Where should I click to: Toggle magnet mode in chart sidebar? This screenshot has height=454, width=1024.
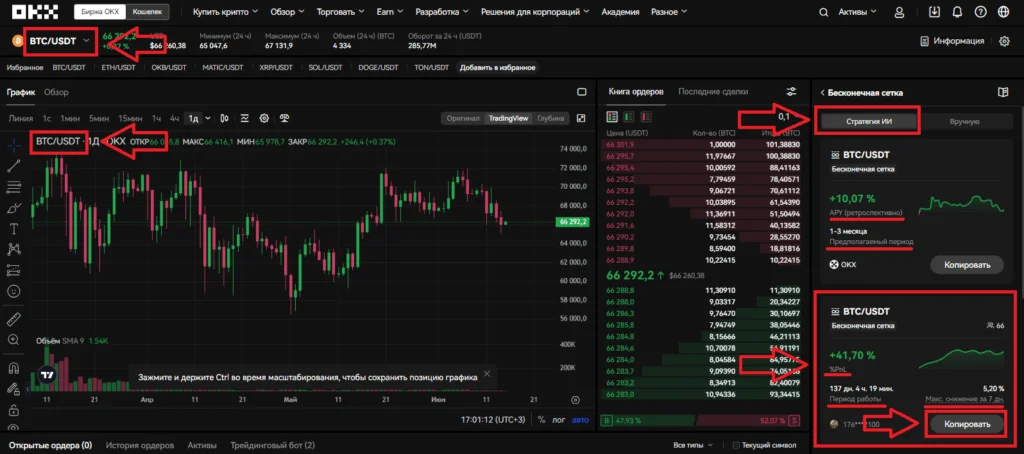pos(14,368)
